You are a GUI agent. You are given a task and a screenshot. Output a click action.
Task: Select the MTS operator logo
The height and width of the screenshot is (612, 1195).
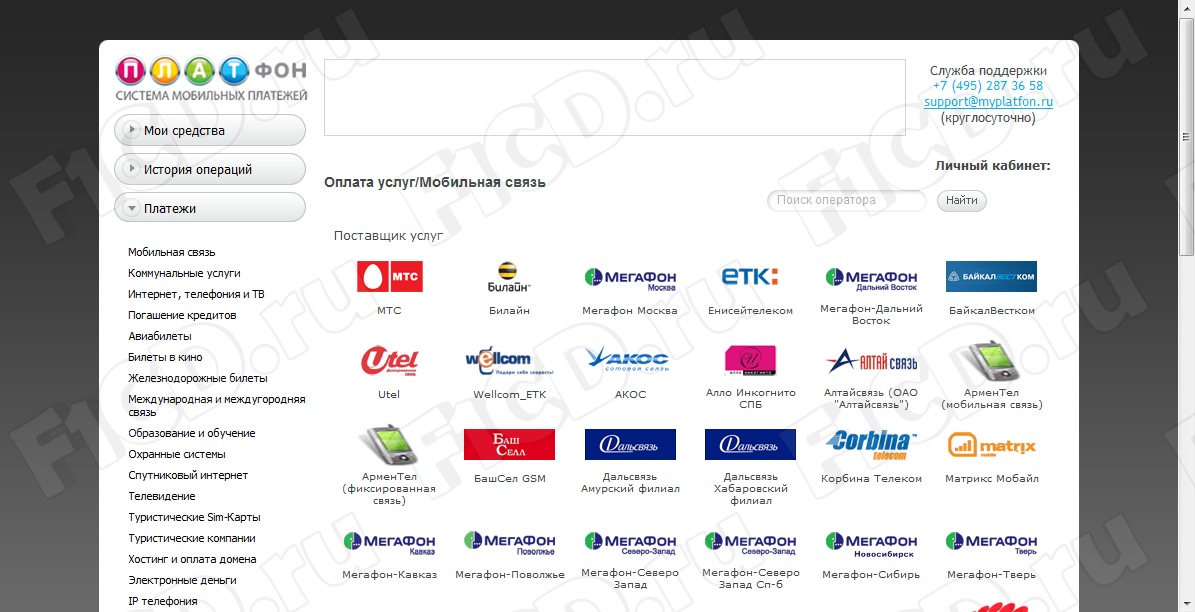click(x=389, y=277)
